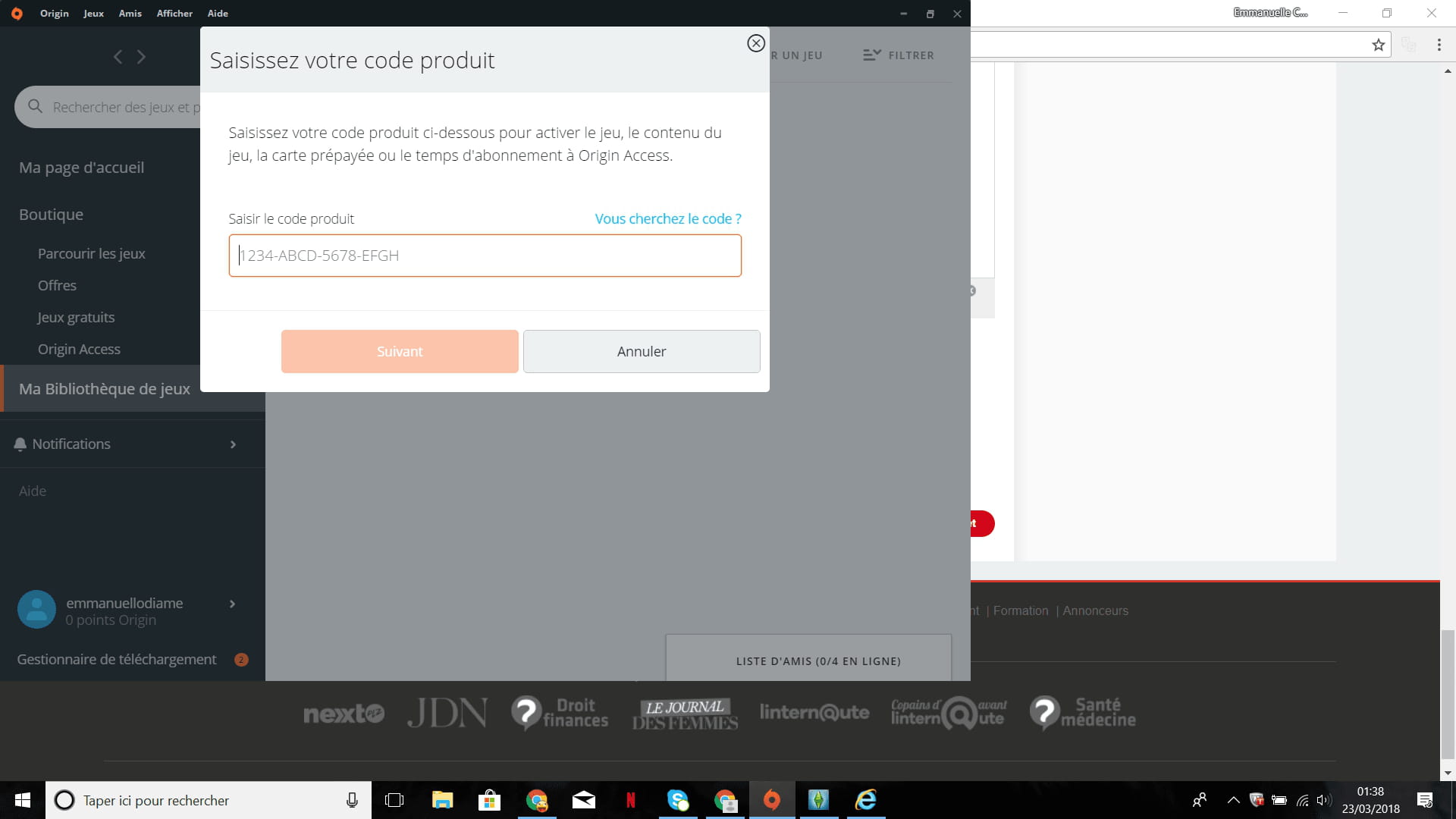Open Microsoft Store from the taskbar
The image size is (1456, 819).
(x=489, y=800)
